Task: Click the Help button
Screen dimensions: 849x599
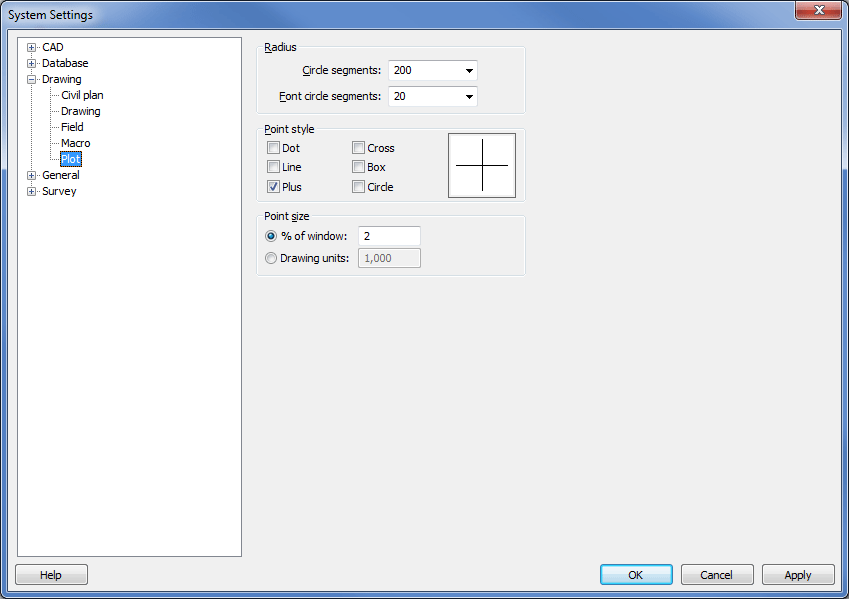Action: (51, 575)
